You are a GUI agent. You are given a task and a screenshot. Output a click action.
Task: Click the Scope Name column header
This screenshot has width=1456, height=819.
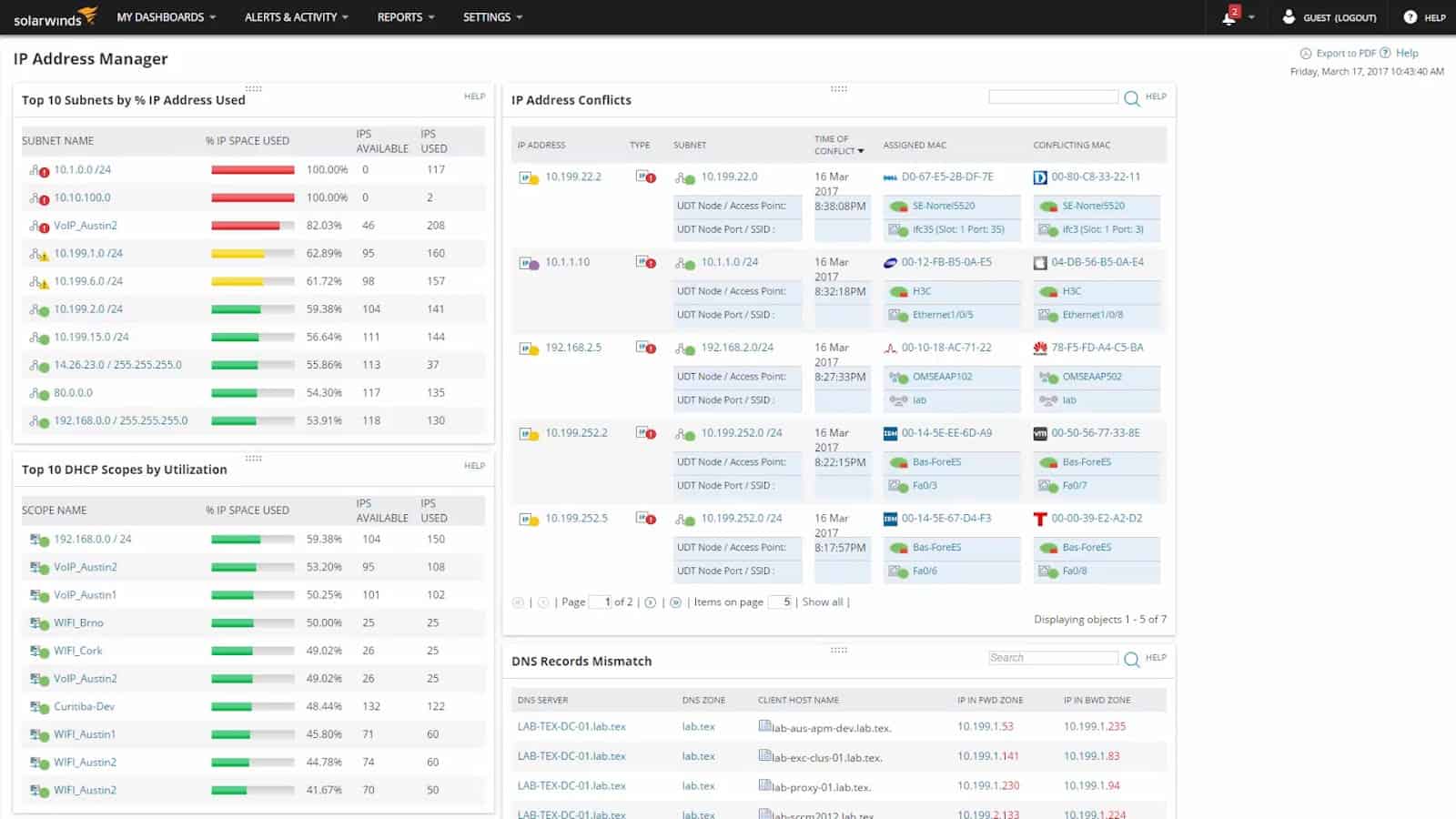(x=55, y=511)
